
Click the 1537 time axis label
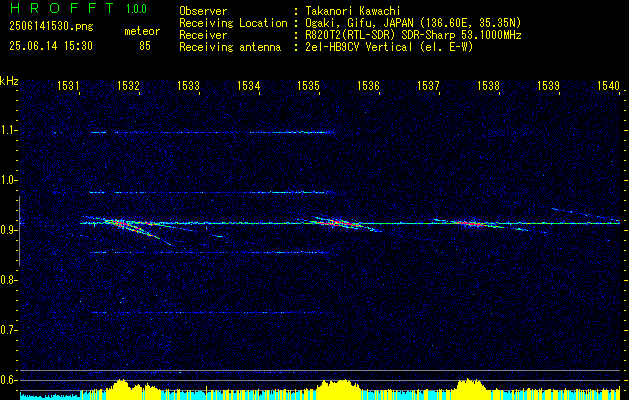pos(428,85)
